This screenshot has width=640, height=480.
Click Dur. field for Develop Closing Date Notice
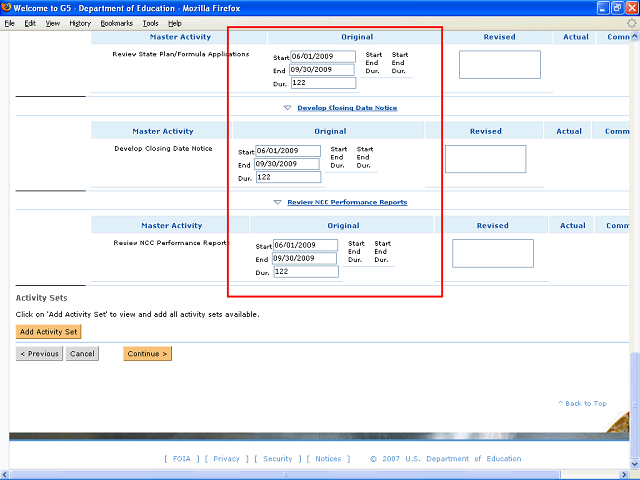coord(289,177)
